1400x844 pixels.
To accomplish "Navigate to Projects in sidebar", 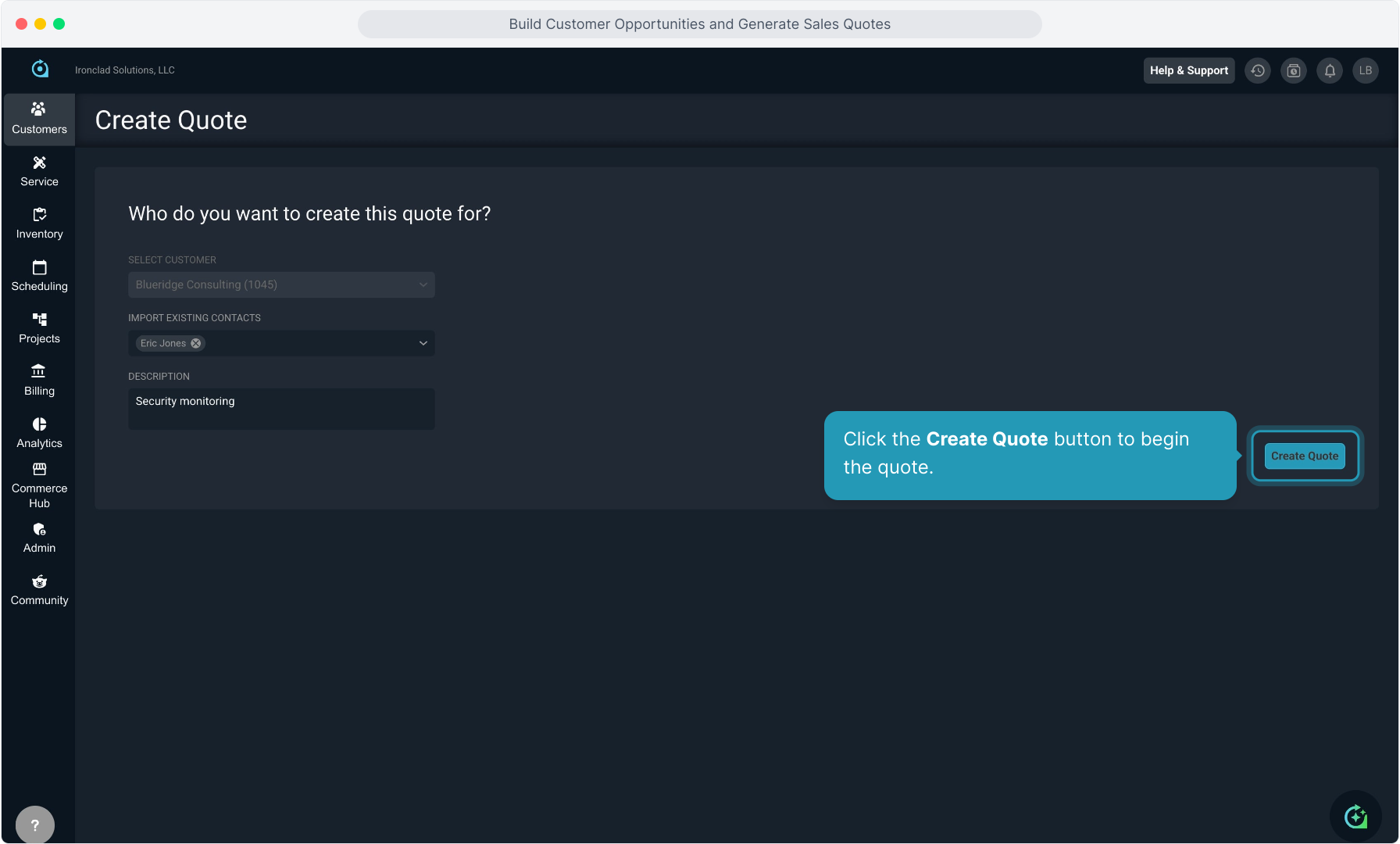I will click(39, 328).
